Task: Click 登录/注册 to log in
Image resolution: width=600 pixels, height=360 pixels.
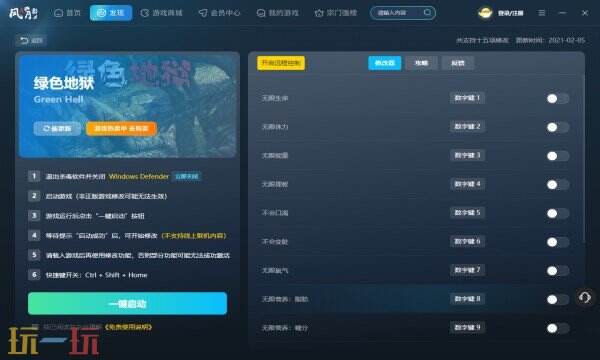Action: click(510, 13)
